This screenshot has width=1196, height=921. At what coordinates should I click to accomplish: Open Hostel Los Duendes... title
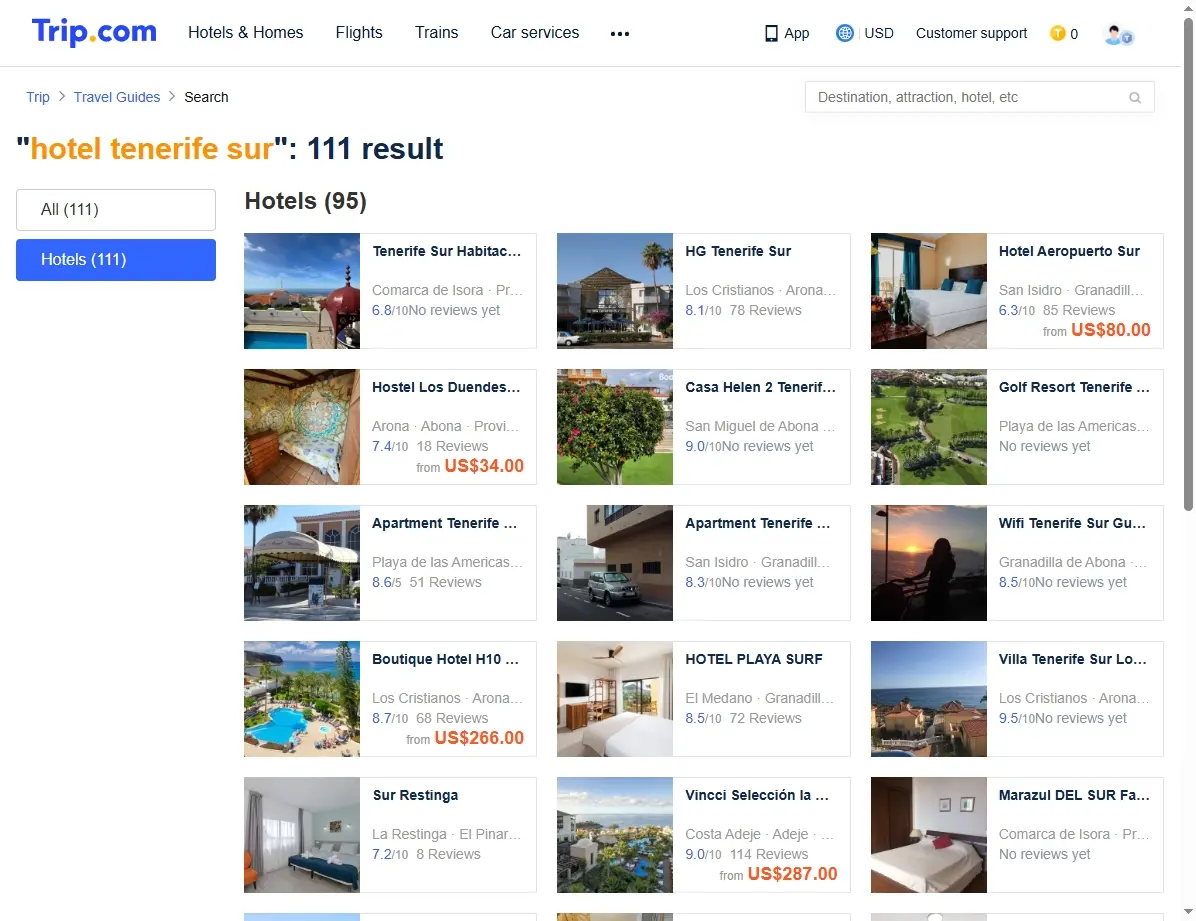(446, 387)
